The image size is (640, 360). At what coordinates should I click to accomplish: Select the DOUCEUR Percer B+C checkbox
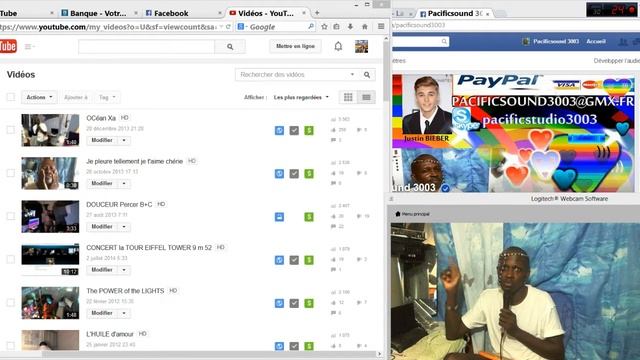[11, 217]
